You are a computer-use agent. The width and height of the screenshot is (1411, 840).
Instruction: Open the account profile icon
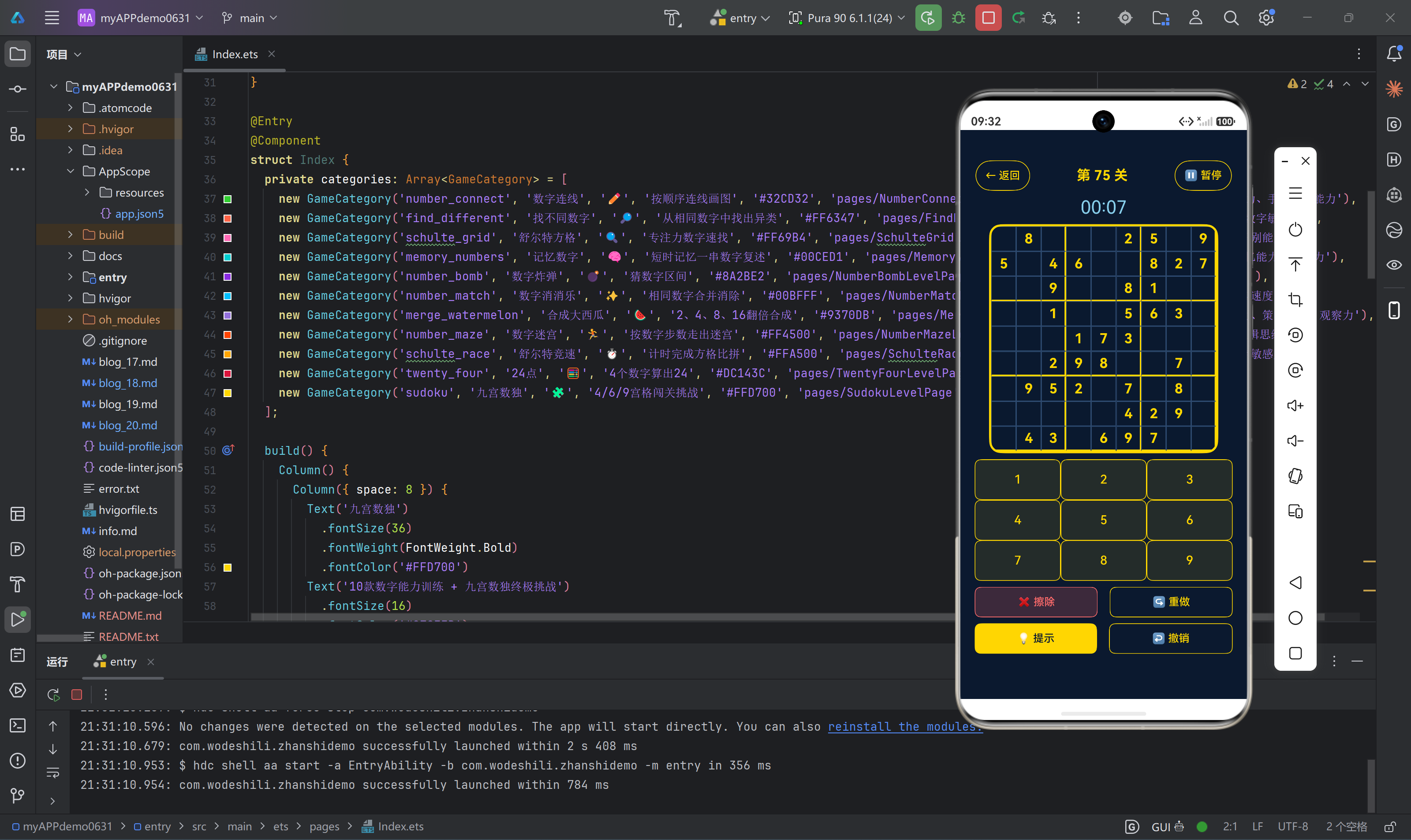click(1195, 18)
